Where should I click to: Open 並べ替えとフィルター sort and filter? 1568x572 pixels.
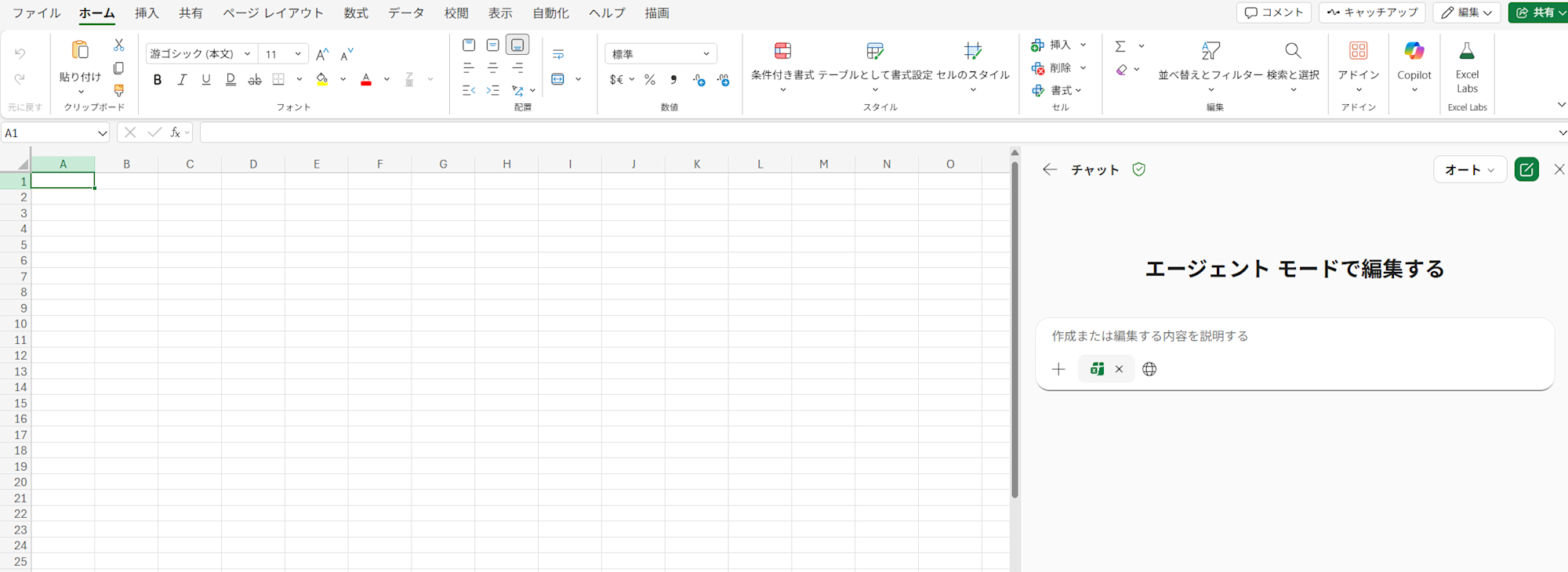click(1210, 67)
